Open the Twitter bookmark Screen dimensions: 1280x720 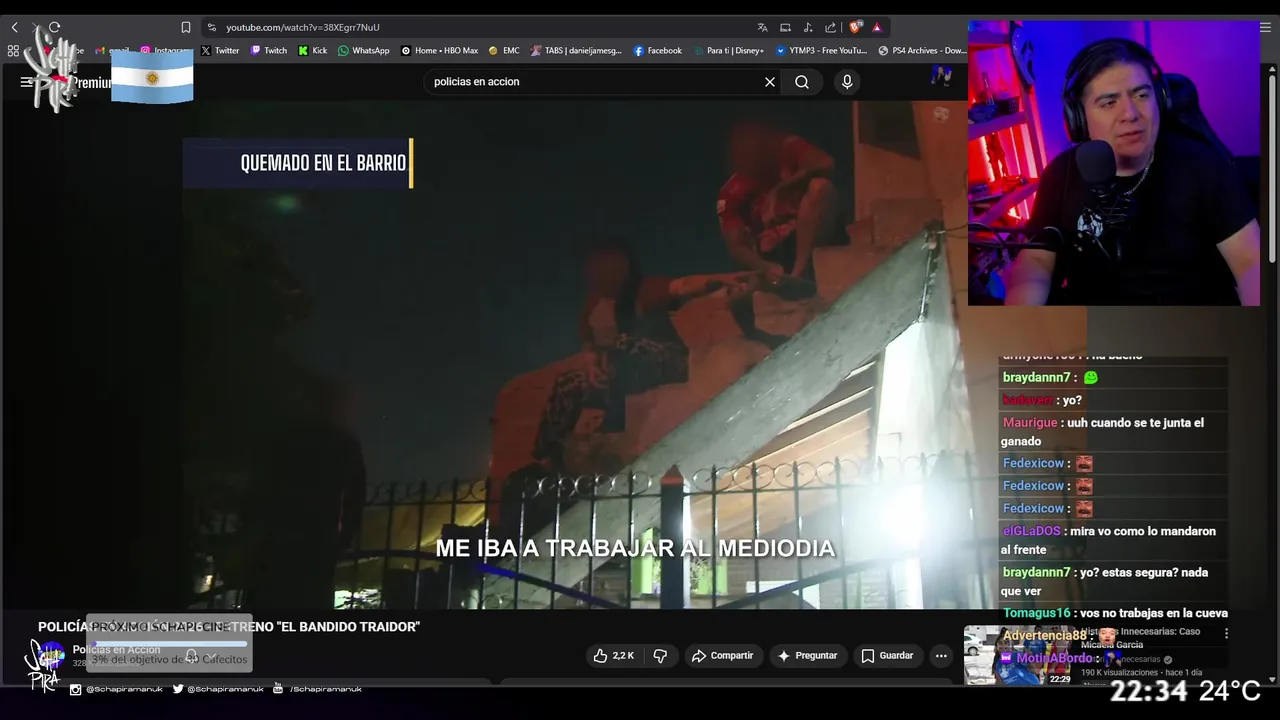[220, 50]
